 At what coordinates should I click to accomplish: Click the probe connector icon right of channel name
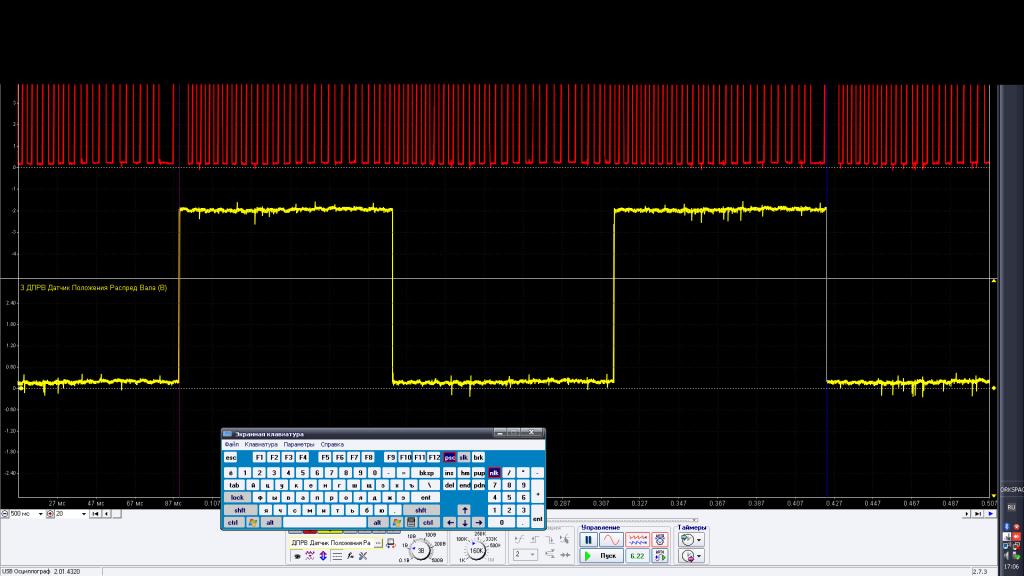click(391, 543)
